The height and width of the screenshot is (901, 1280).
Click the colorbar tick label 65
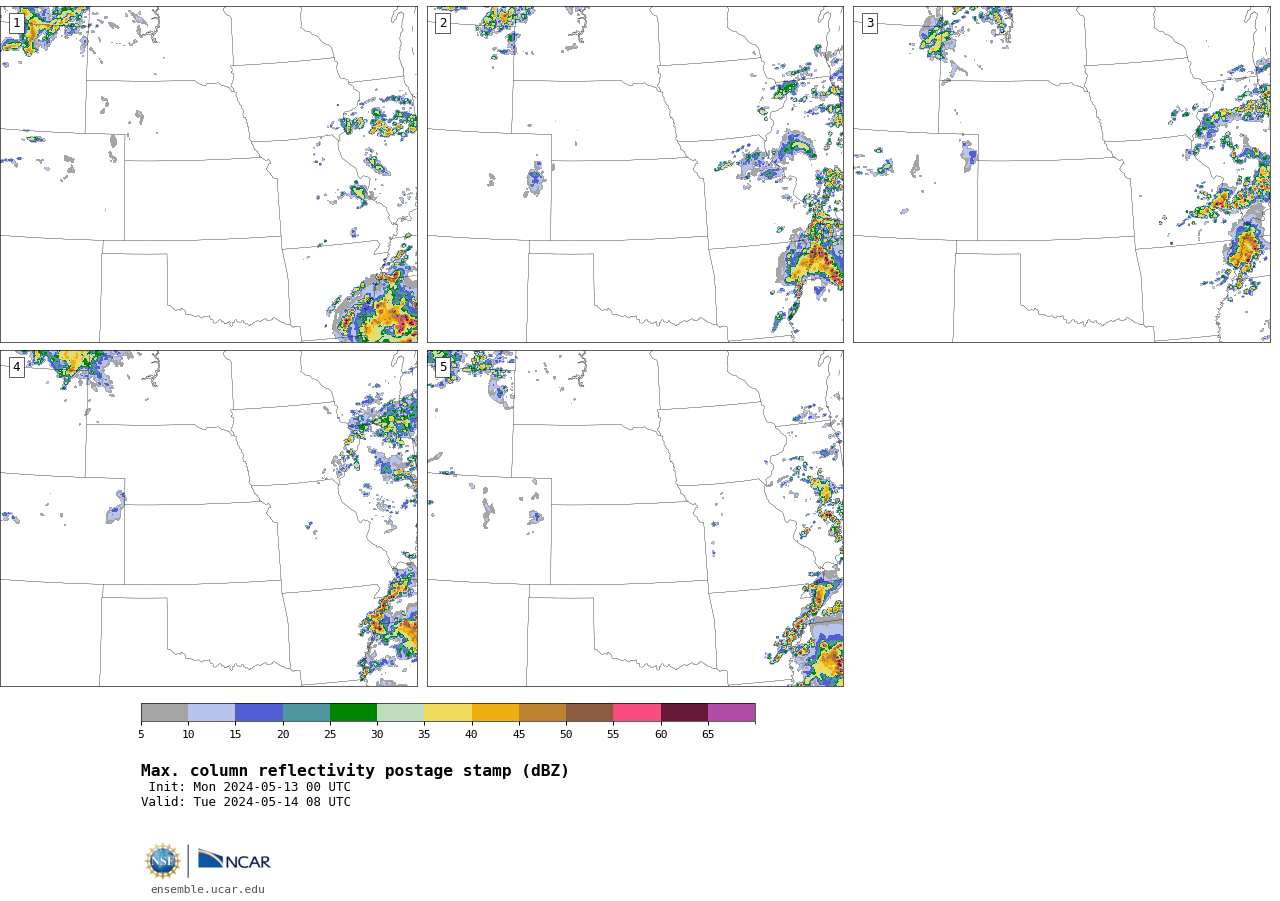point(708,735)
